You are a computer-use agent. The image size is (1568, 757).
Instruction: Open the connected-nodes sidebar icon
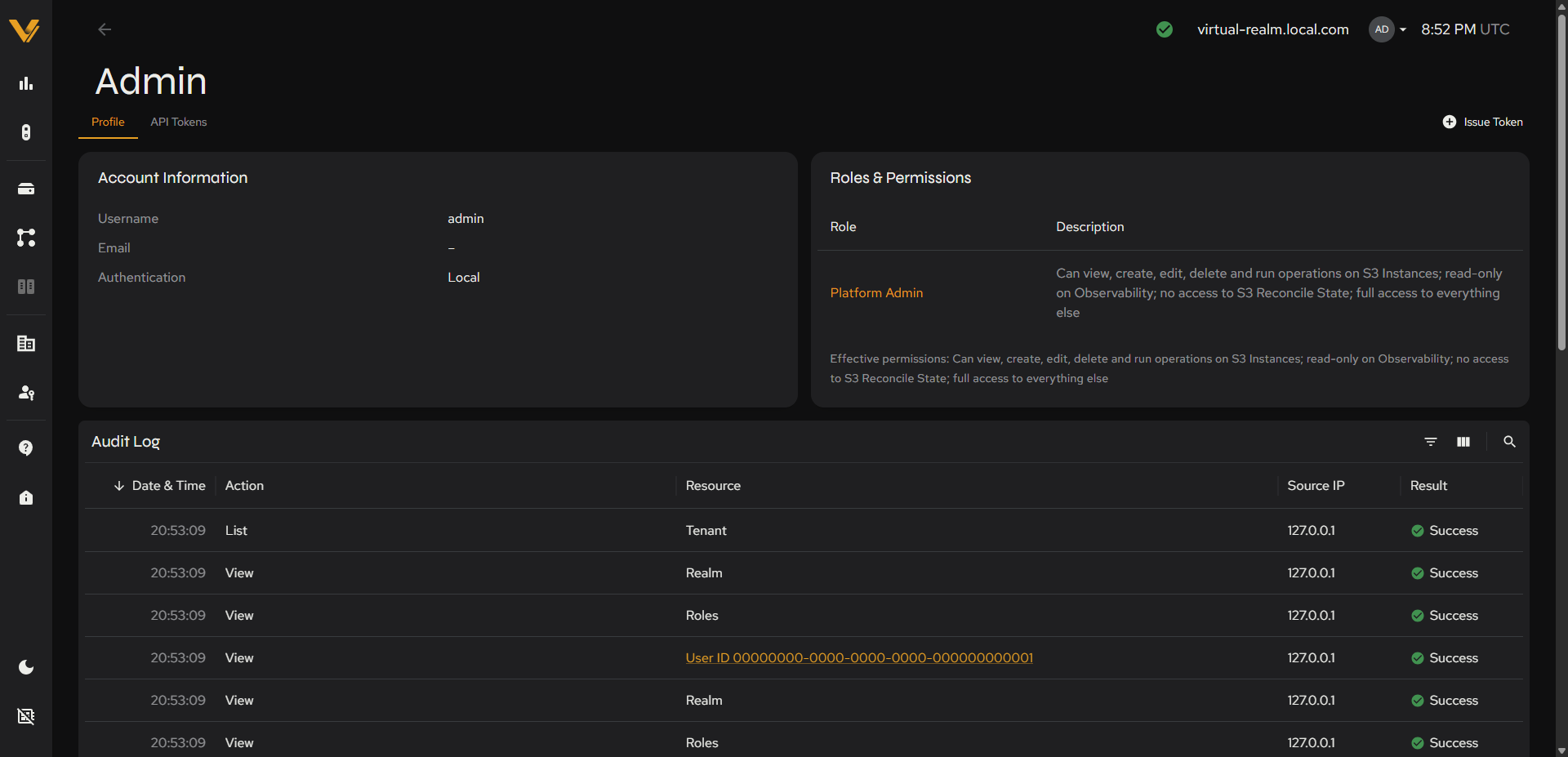click(26, 238)
